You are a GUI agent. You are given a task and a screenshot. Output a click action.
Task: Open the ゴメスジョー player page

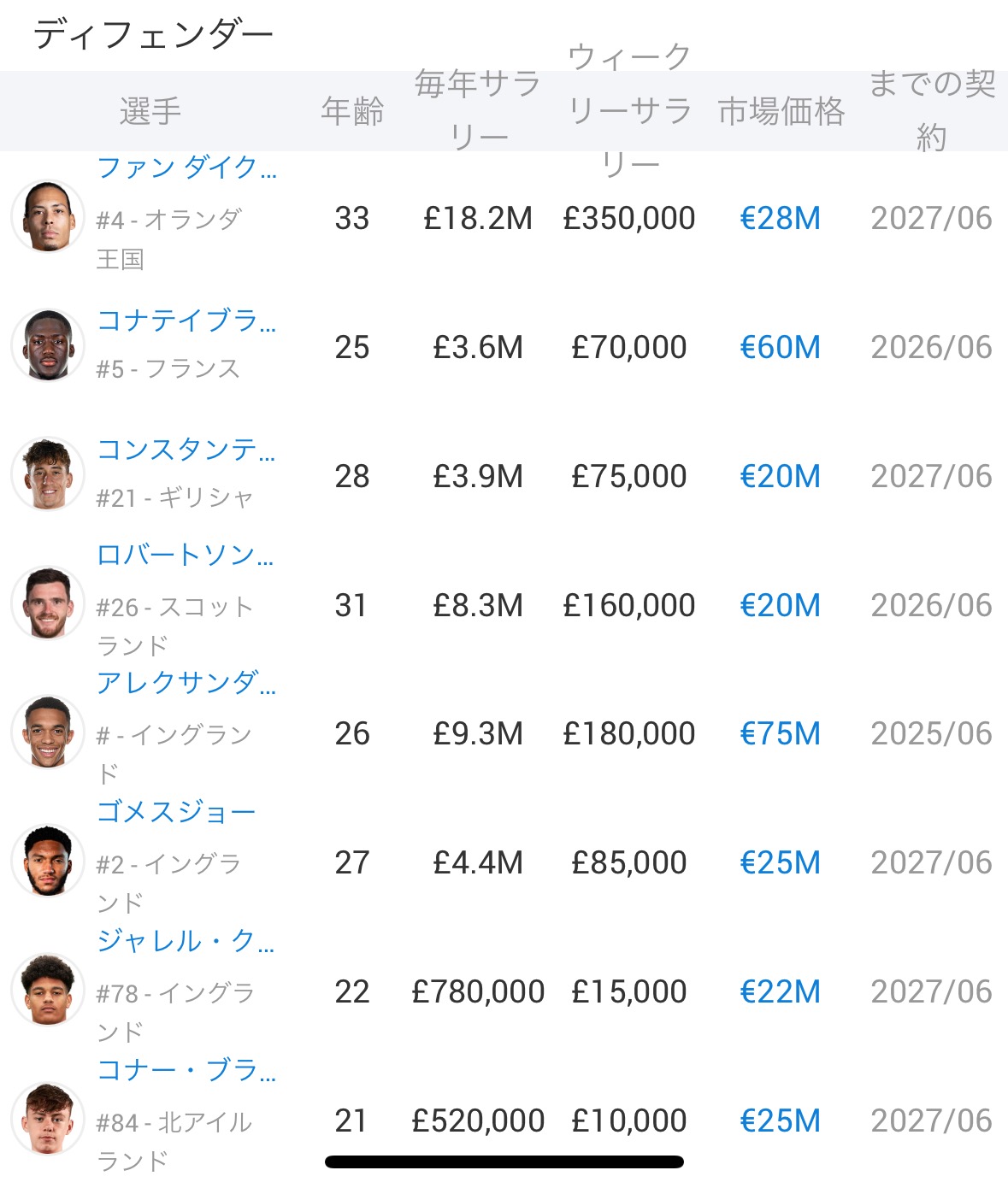tap(176, 811)
